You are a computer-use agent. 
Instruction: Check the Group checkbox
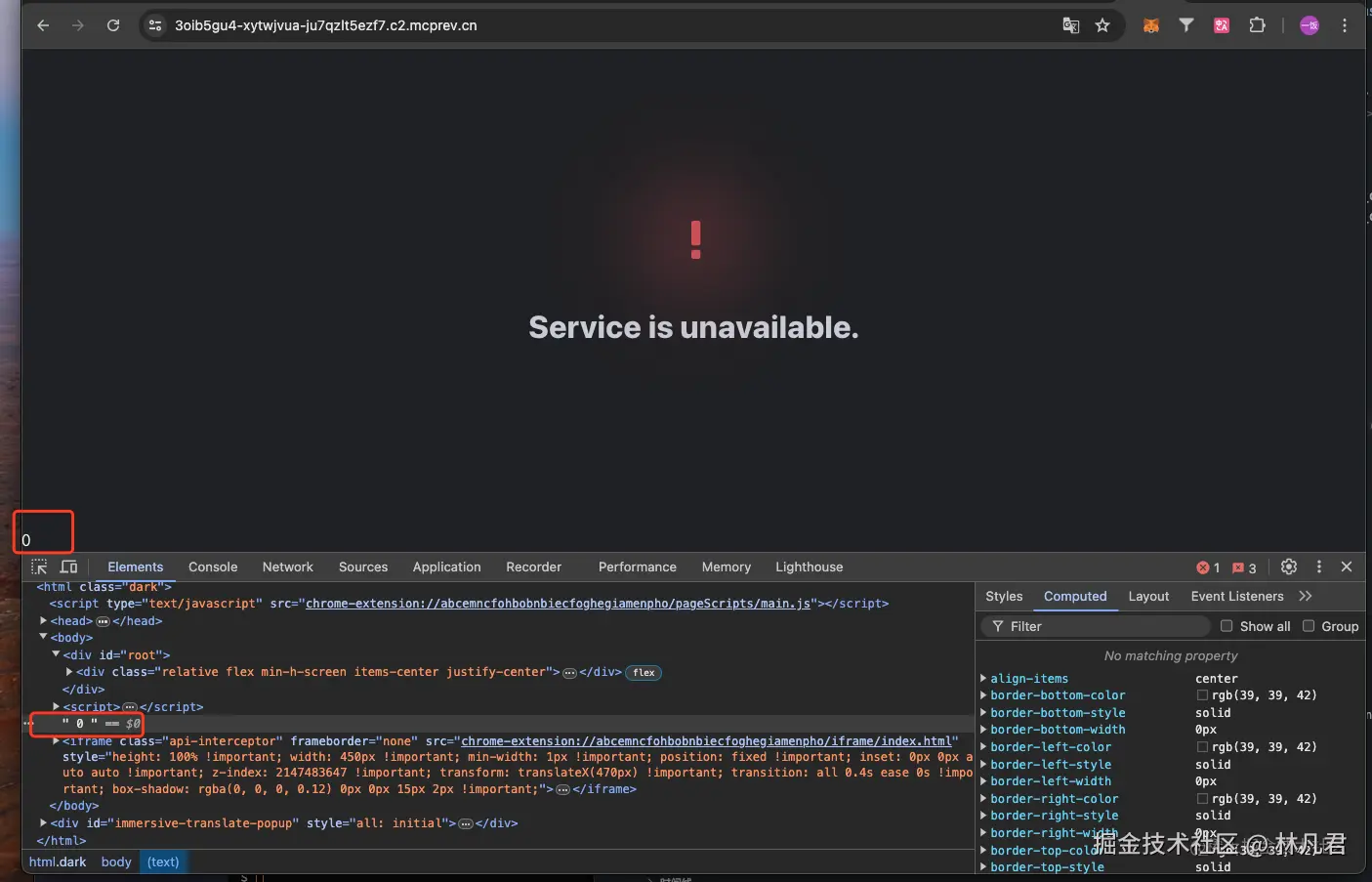pyautogui.click(x=1309, y=626)
